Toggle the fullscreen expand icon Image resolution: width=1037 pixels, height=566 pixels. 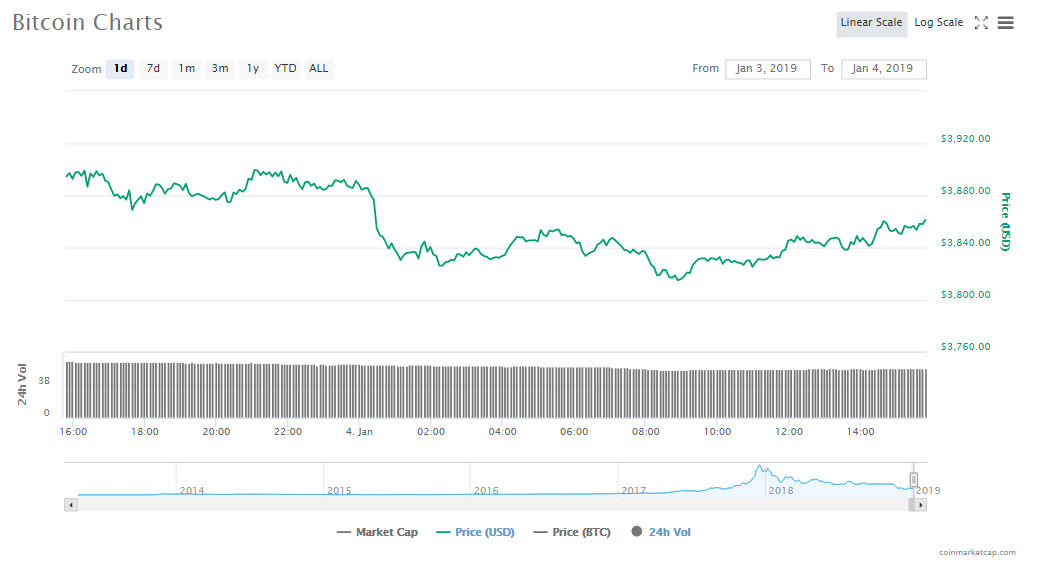click(x=981, y=23)
